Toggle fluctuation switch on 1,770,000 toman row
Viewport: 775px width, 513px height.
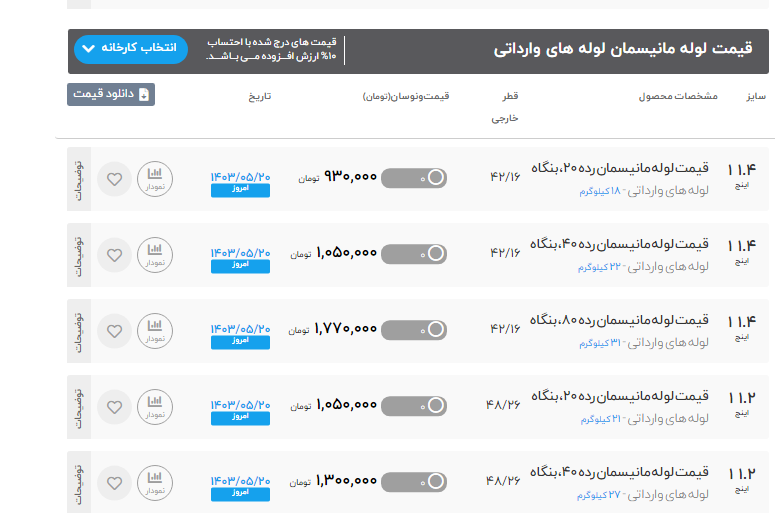[x=414, y=329]
